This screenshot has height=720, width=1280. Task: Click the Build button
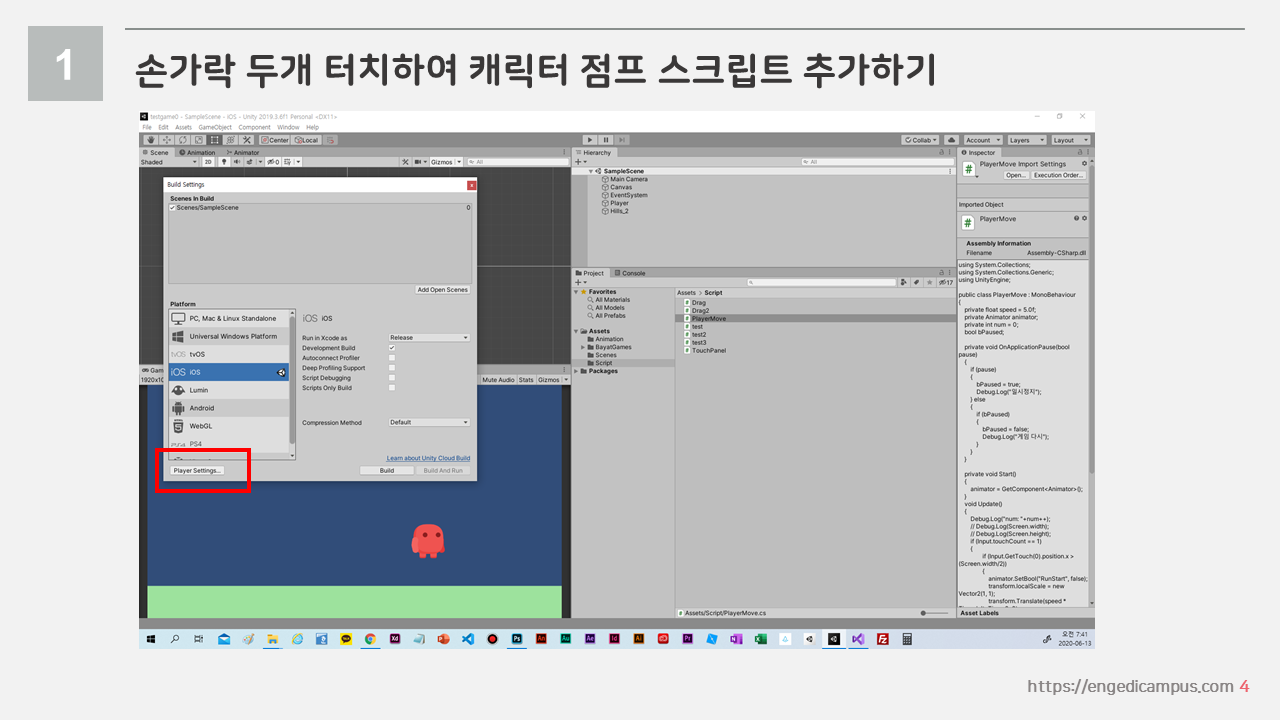tap(386, 470)
